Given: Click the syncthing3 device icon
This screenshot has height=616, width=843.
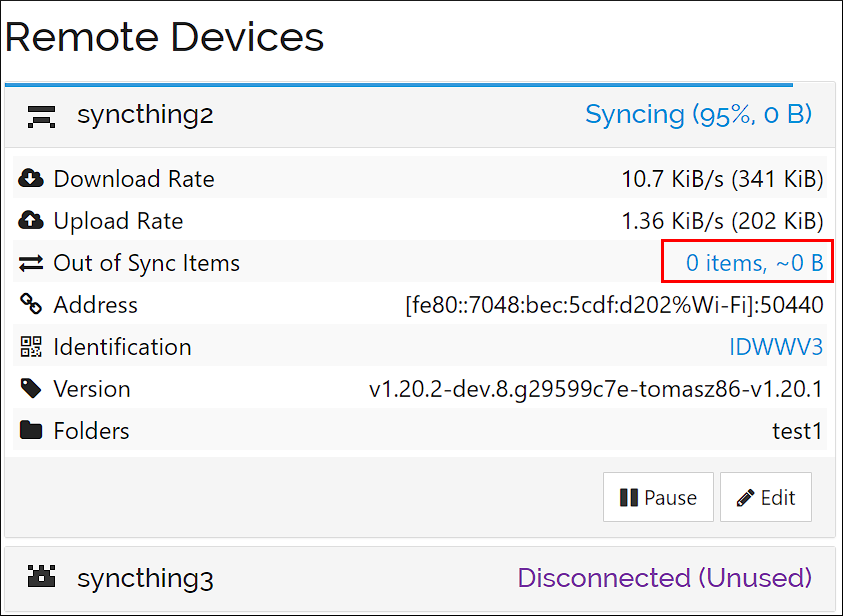Looking at the screenshot, I should [x=40, y=577].
